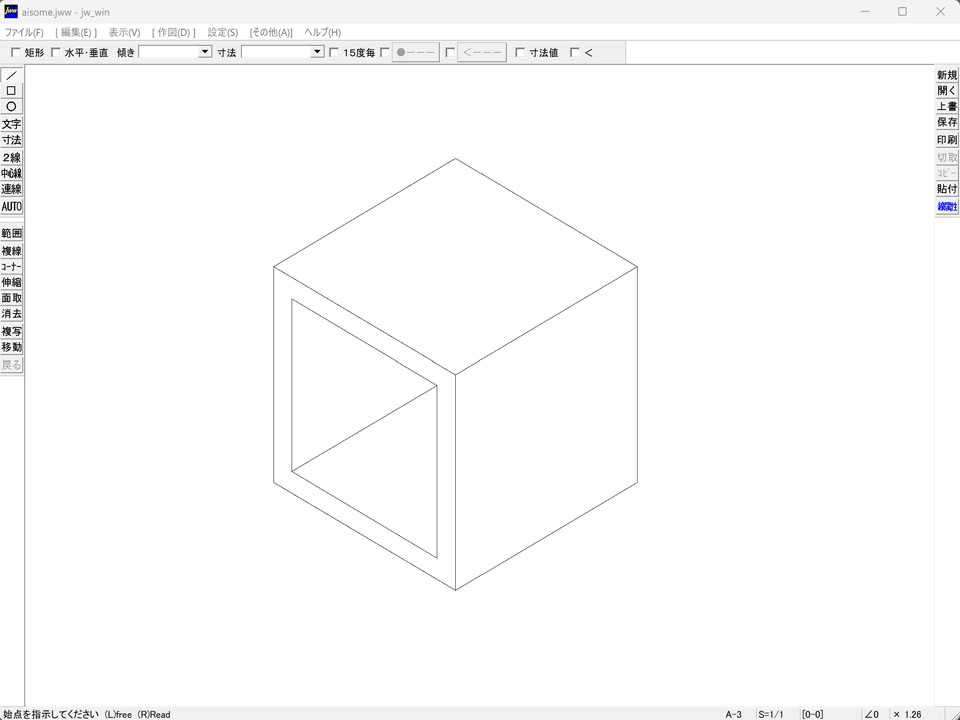The height and width of the screenshot is (720, 960).
Task: Open the 設定(S) menu
Action: pyautogui.click(x=222, y=33)
